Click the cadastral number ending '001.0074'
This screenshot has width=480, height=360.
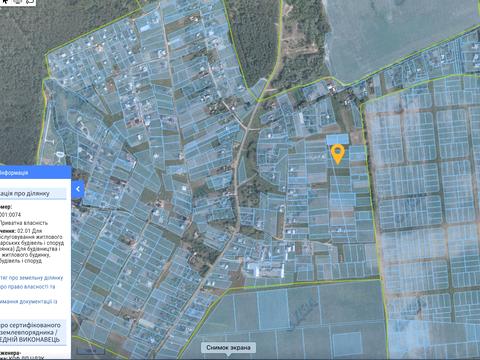tap(11, 215)
